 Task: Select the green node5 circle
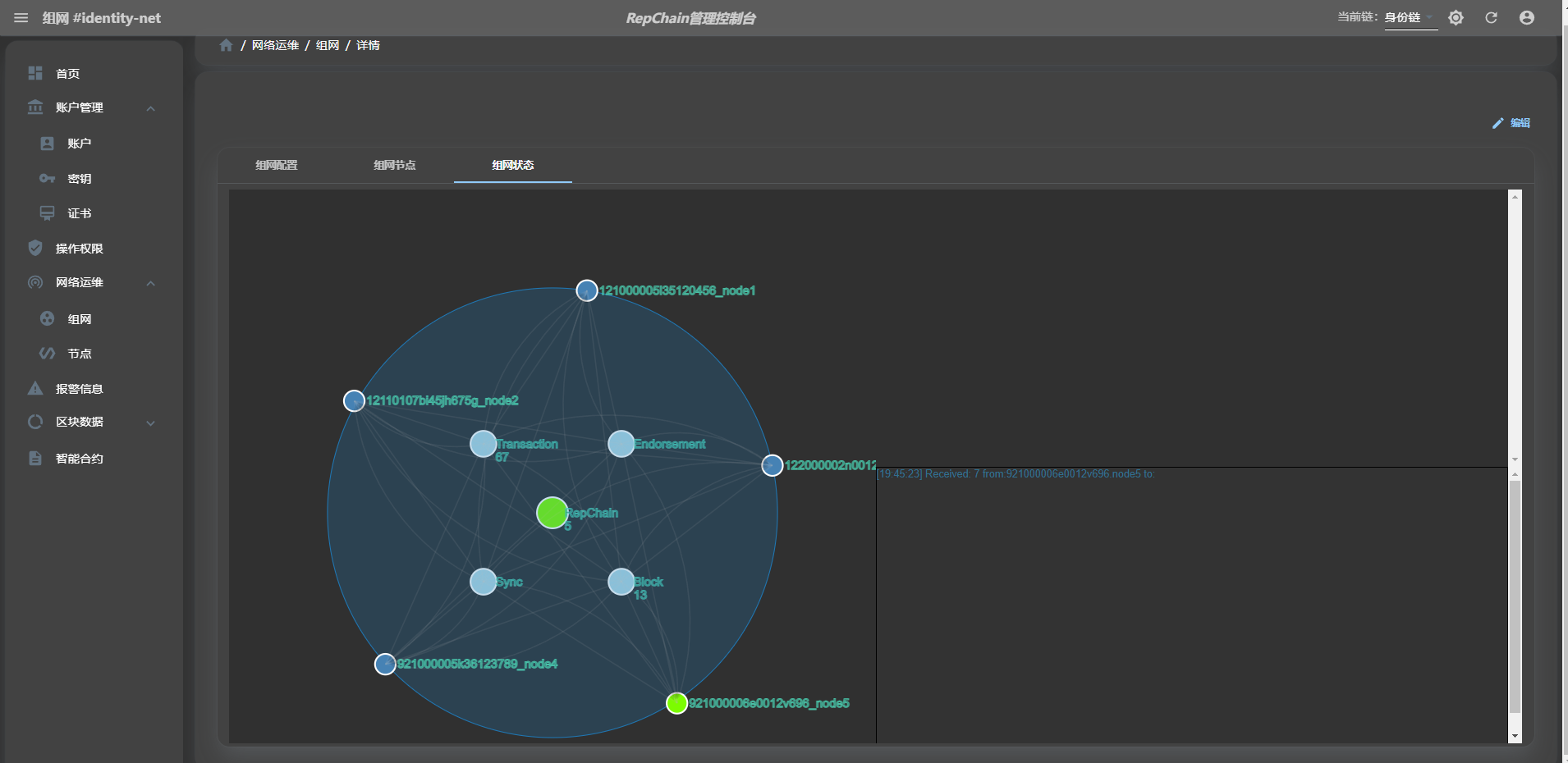(x=676, y=703)
